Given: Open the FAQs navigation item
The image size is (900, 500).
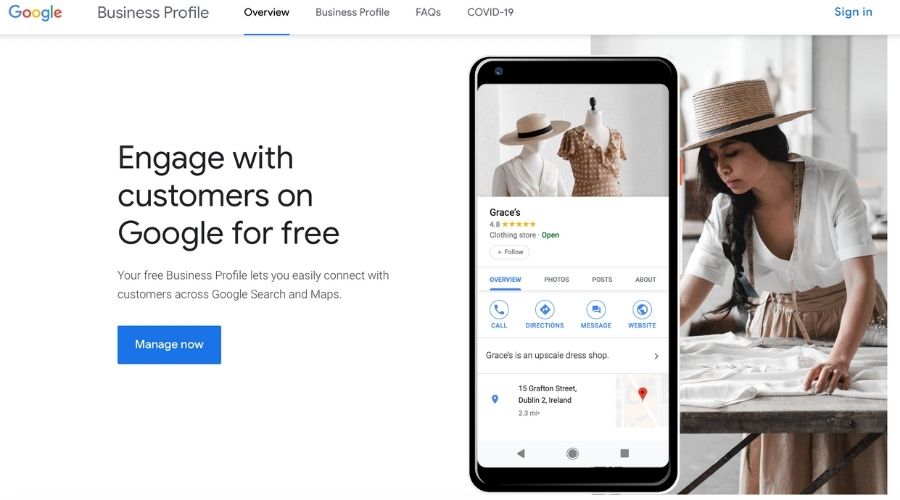Looking at the screenshot, I should pos(428,13).
